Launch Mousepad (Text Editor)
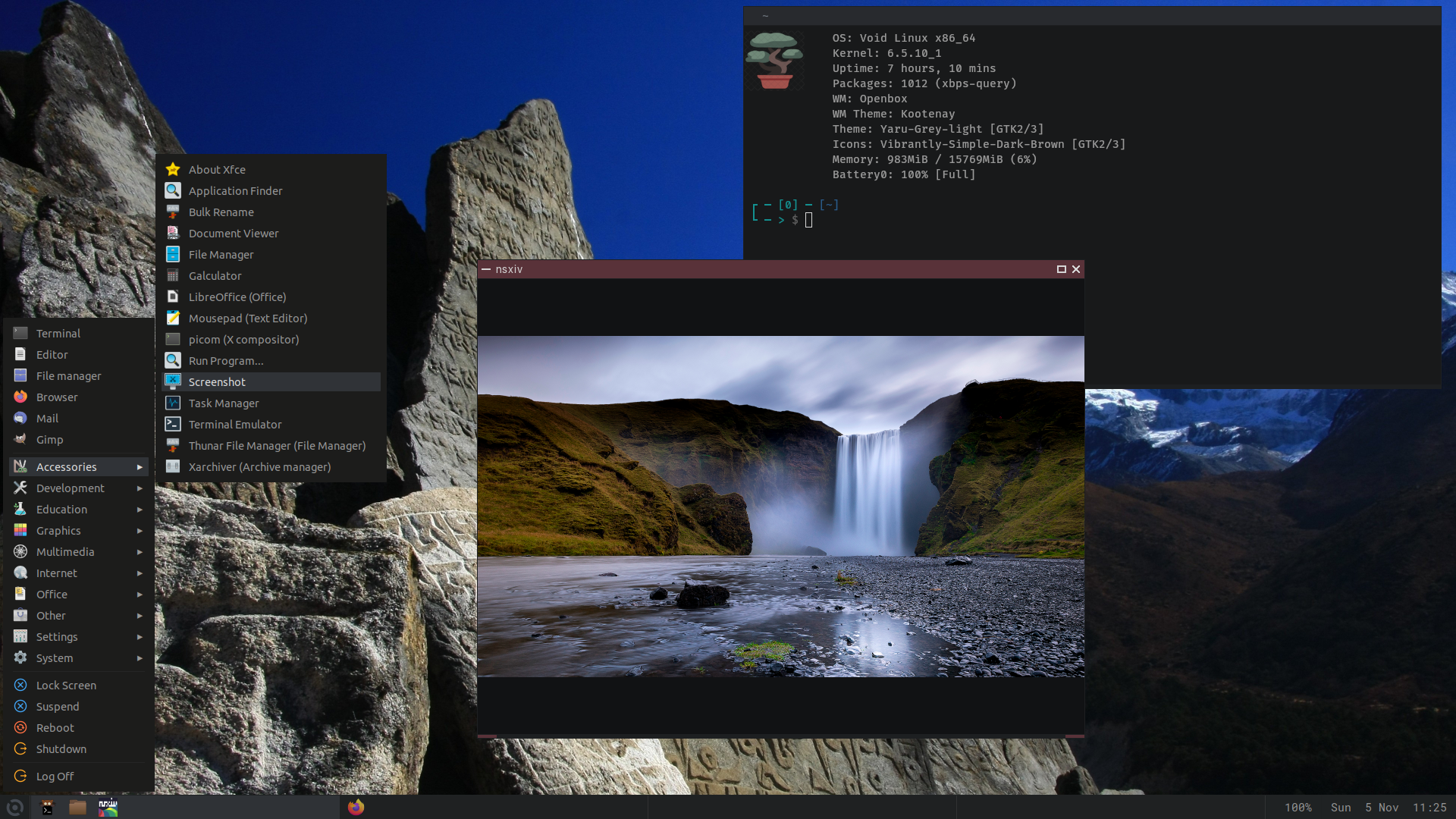This screenshot has height=819, width=1456. point(271,318)
